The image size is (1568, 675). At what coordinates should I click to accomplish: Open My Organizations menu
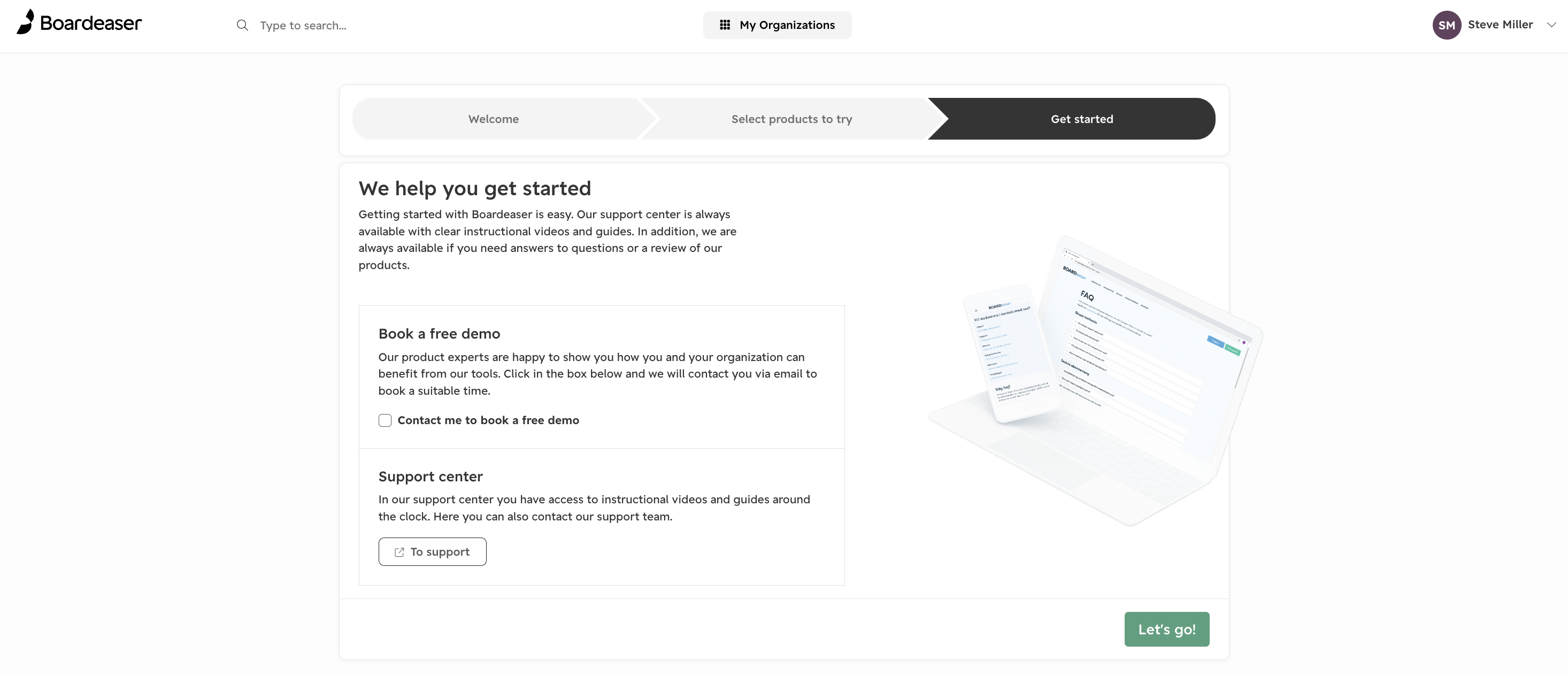click(777, 25)
